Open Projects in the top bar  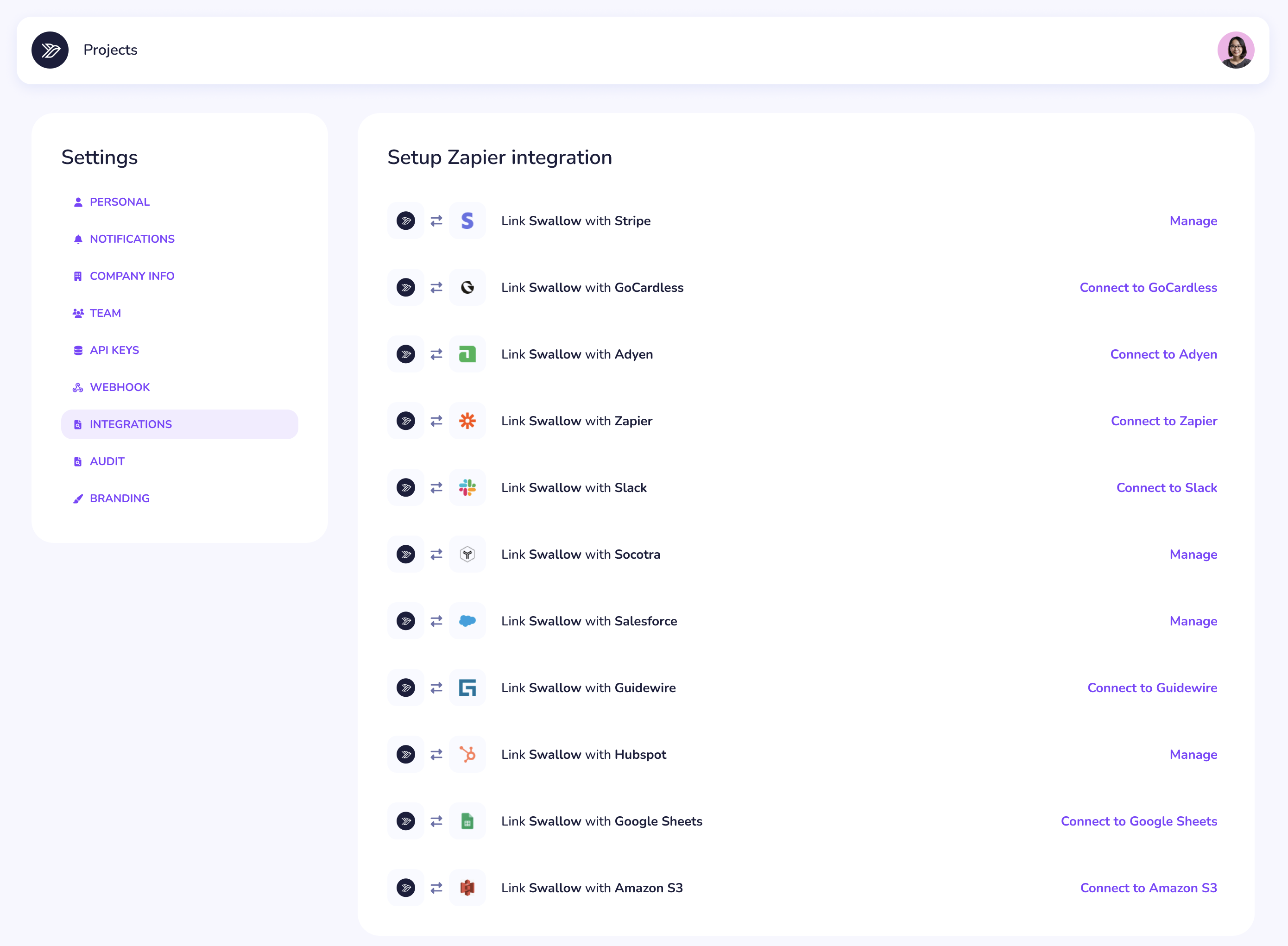pyautogui.click(x=111, y=50)
